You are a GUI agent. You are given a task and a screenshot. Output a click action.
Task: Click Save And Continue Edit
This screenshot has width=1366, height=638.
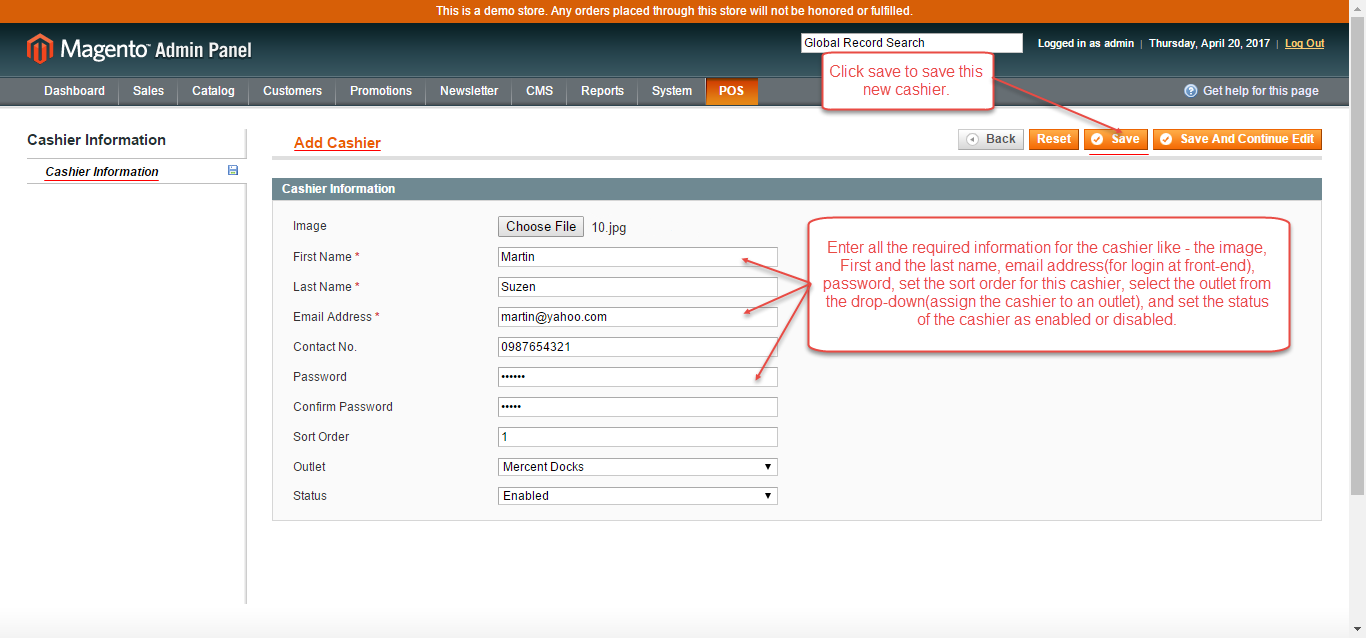[1237, 139]
